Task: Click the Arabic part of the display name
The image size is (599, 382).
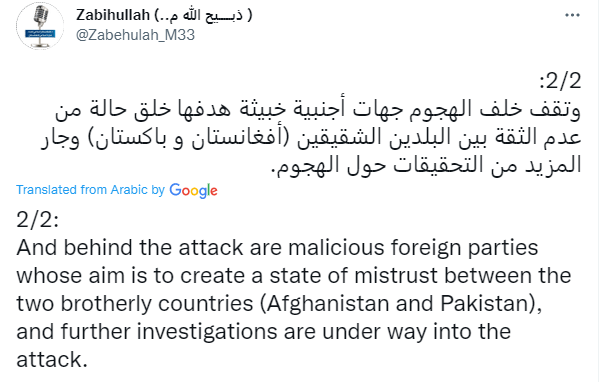Action: (203, 15)
